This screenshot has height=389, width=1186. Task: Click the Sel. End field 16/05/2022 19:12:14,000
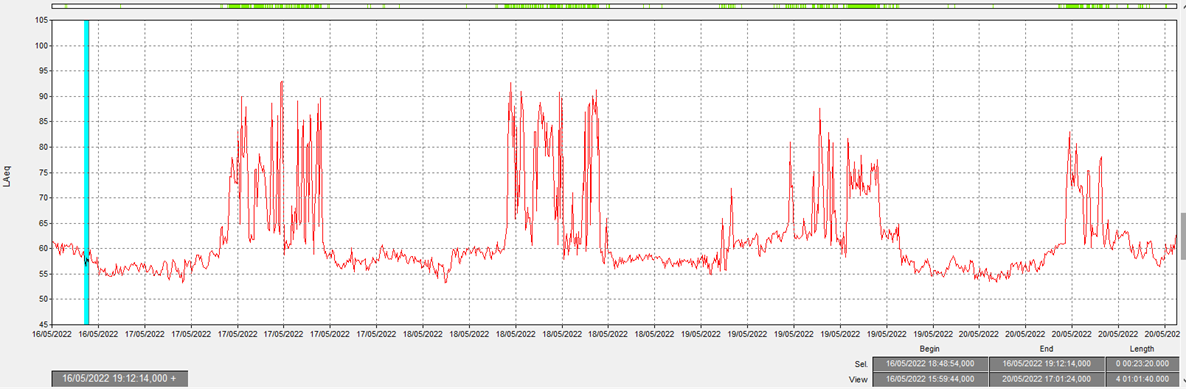click(1046, 363)
